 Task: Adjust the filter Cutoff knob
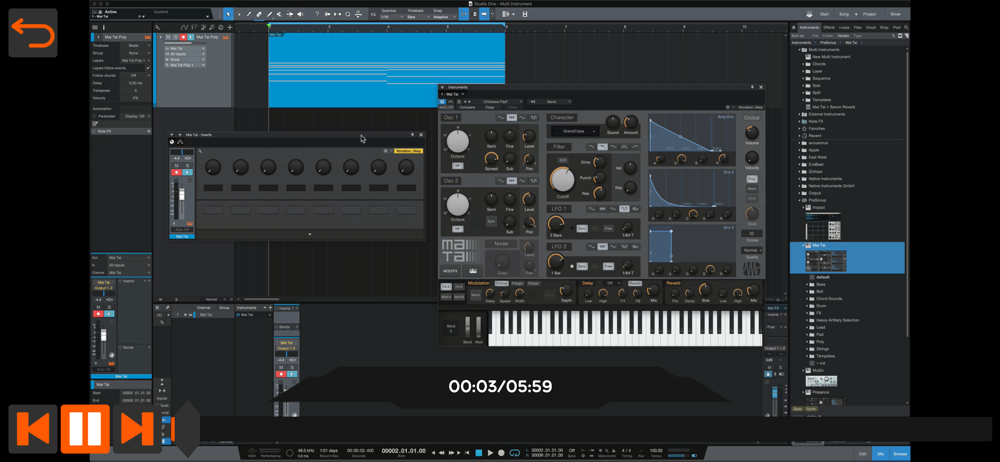click(x=562, y=180)
